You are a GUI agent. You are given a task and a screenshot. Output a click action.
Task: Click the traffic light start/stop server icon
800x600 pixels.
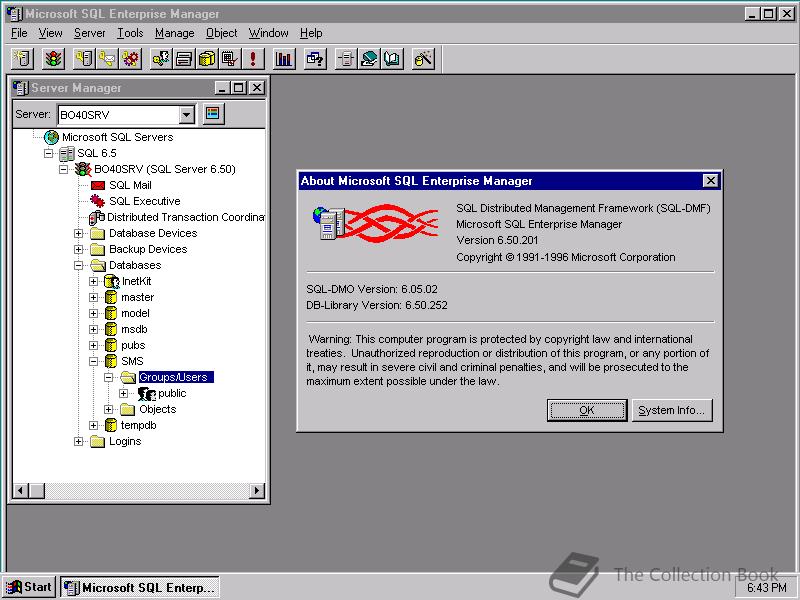point(53,59)
